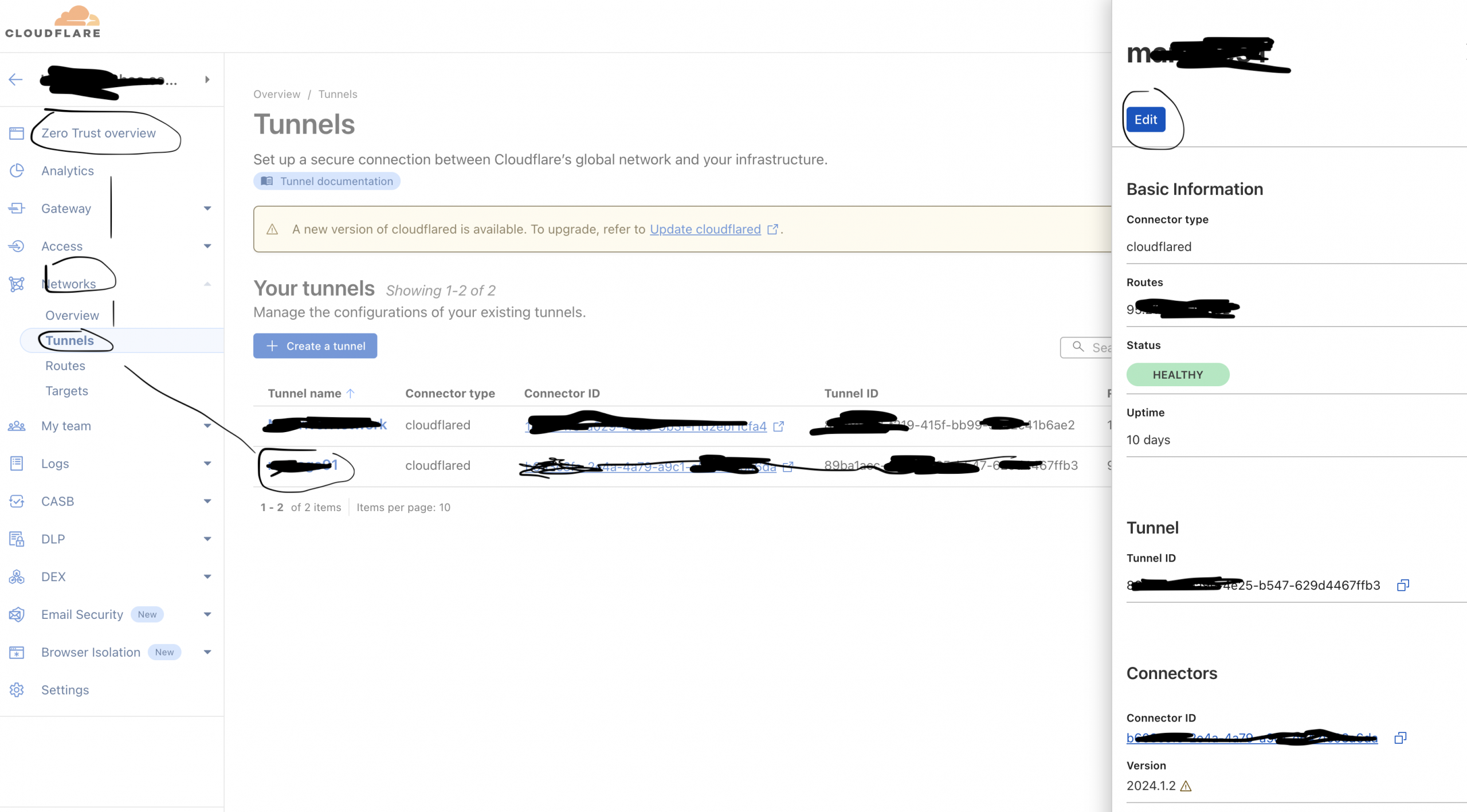Open Routes under Networks
The width and height of the screenshot is (1467, 812).
65,366
